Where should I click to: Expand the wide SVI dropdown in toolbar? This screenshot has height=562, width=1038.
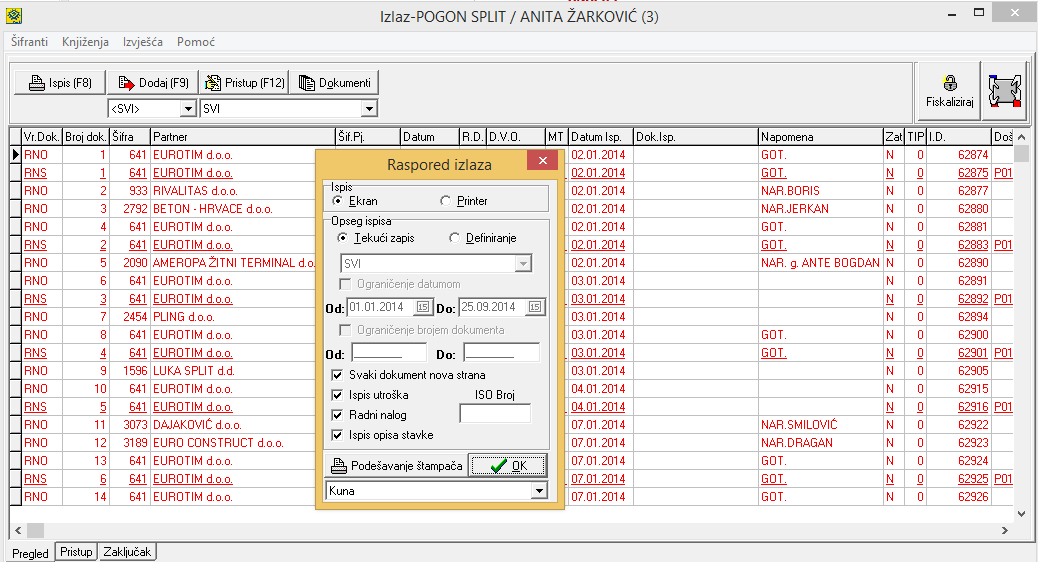[x=368, y=108]
